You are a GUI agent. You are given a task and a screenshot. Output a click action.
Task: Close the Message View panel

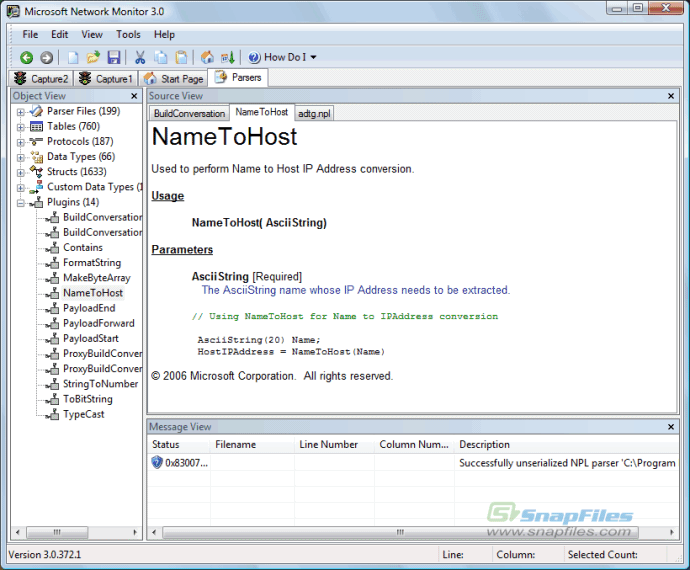pos(671,427)
